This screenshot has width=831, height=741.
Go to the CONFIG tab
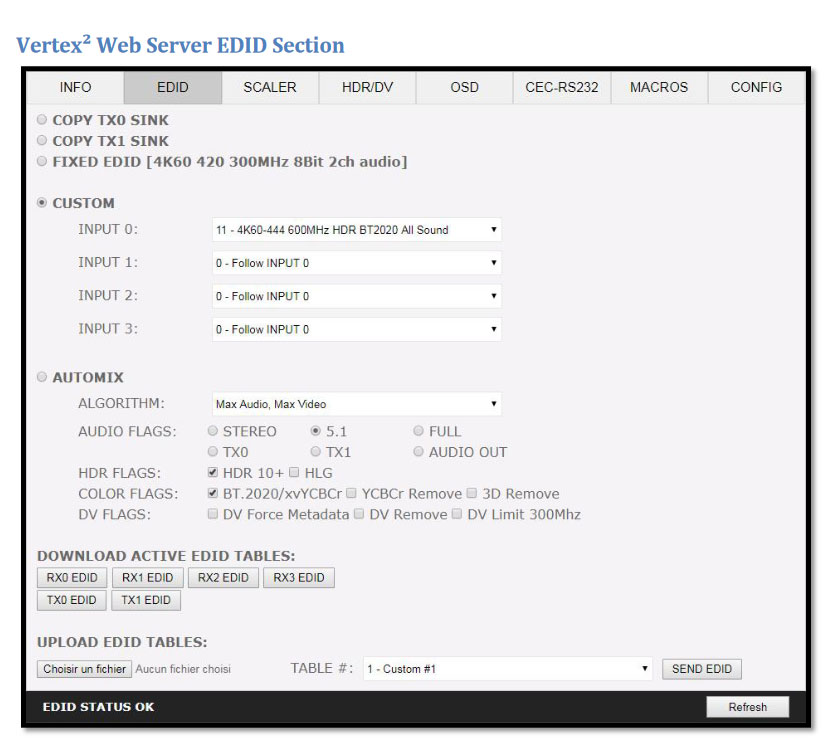(x=755, y=88)
